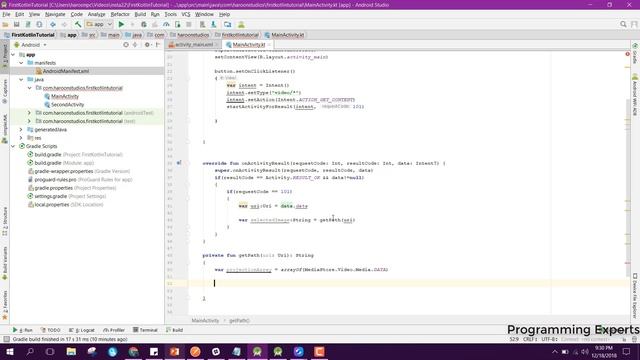Open the Navigate menu
The height and width of the screenshot is (360, 640).
[55, 14]
